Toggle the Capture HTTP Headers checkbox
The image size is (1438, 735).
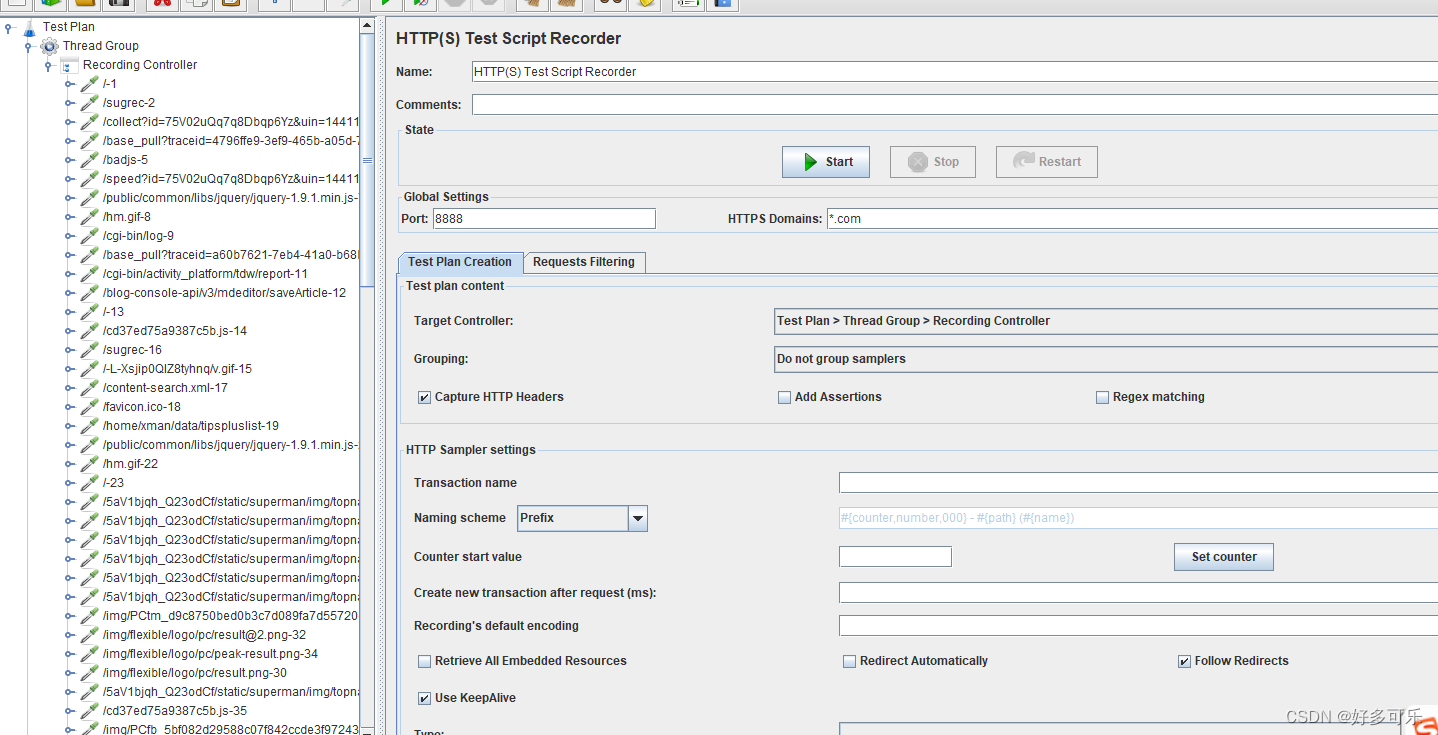tap(424, 397)
